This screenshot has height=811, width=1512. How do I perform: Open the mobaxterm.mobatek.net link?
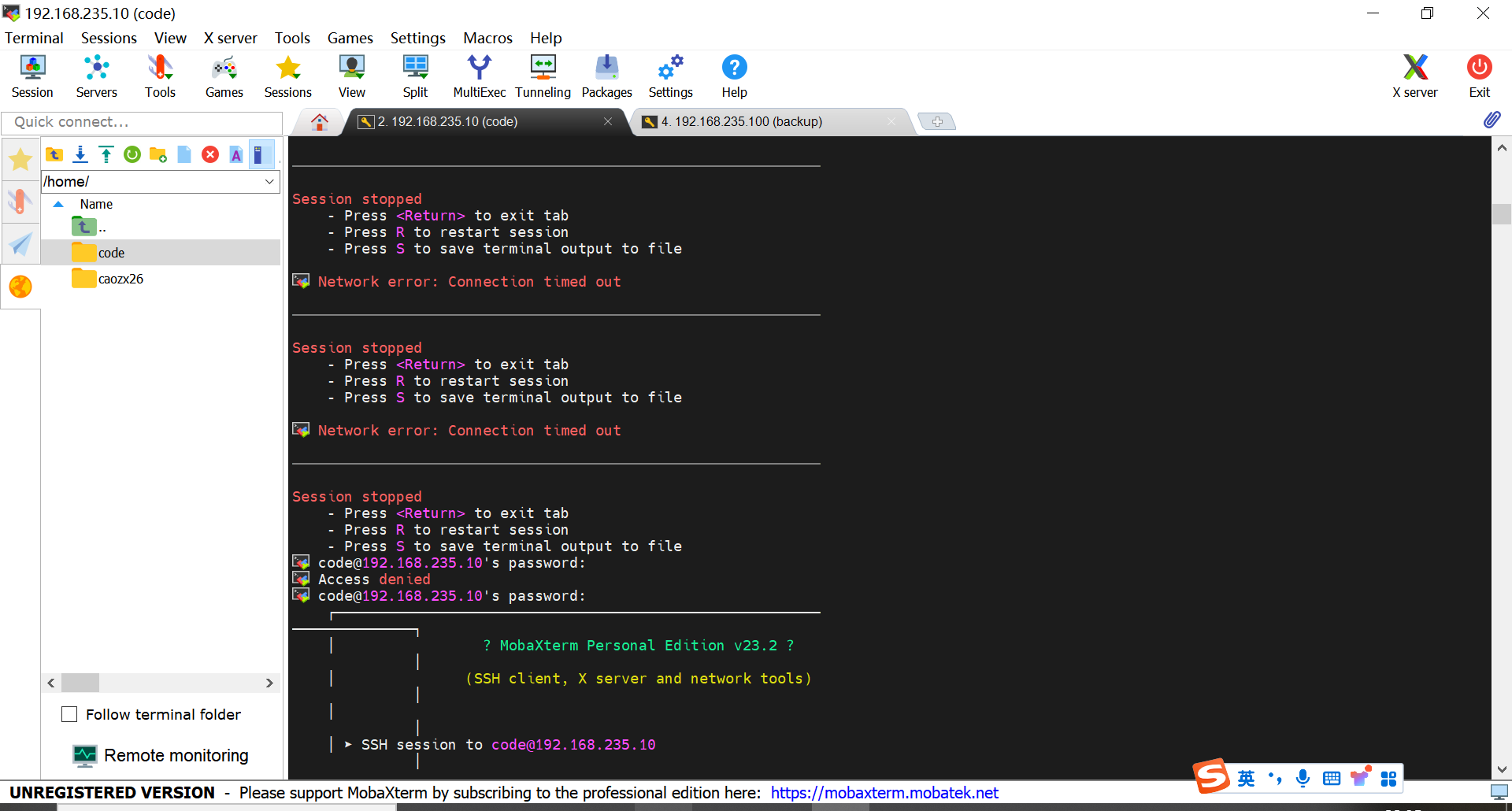click(x=884, y=793)
